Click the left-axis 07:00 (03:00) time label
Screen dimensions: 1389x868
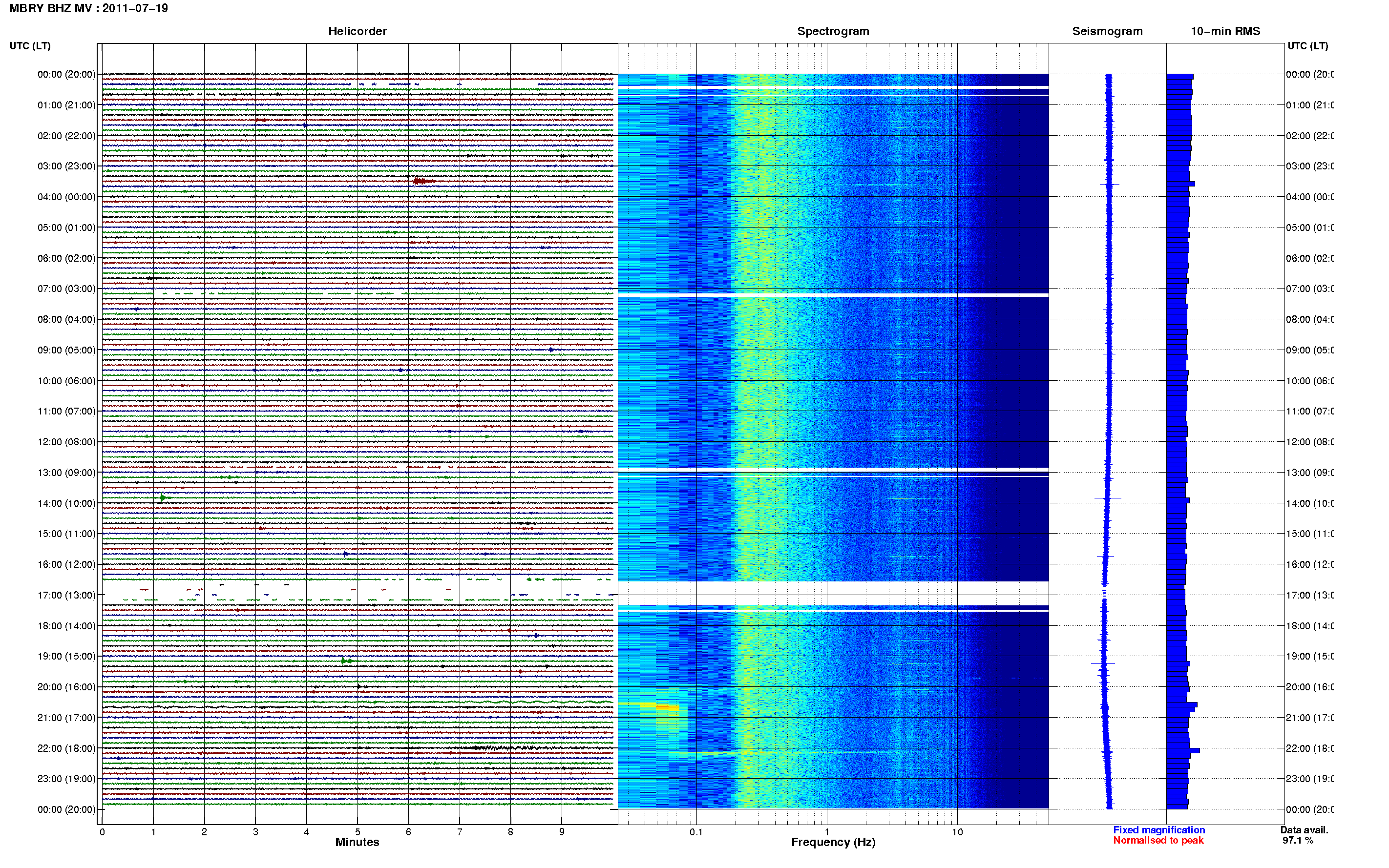coord(66,289)
